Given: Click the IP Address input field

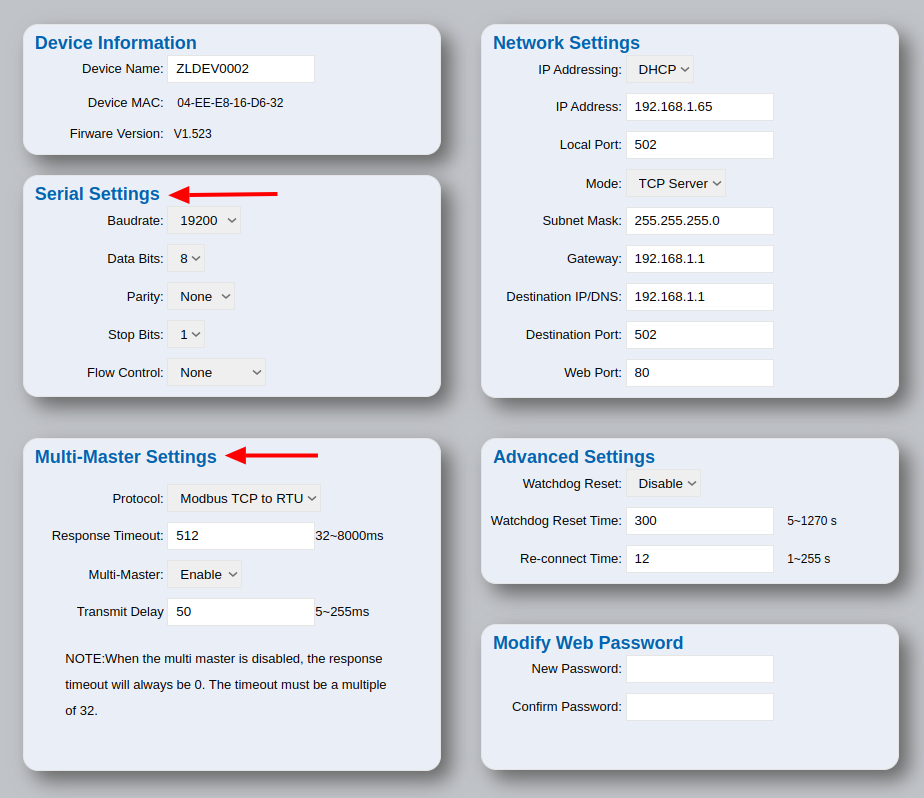Looking at the screenshot, I should point(700,107).
